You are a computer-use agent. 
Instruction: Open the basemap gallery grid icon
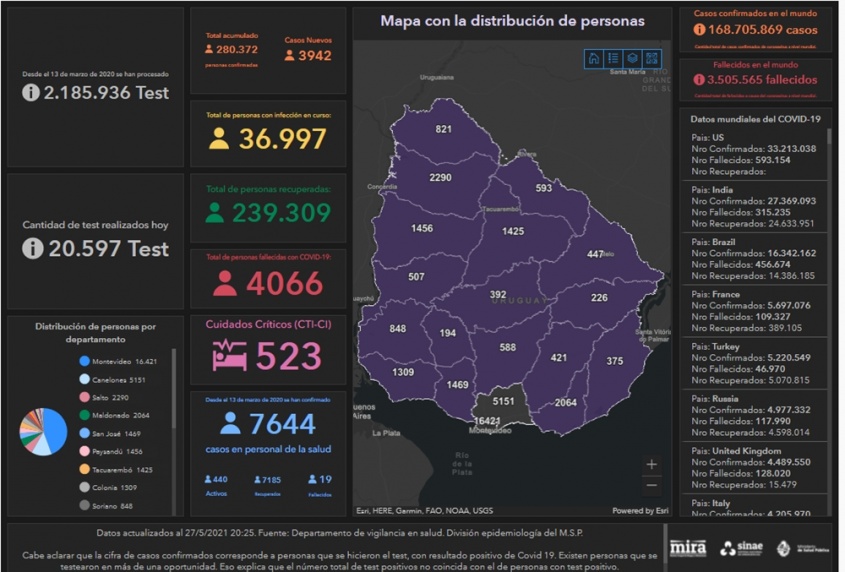tap(652, 59)
